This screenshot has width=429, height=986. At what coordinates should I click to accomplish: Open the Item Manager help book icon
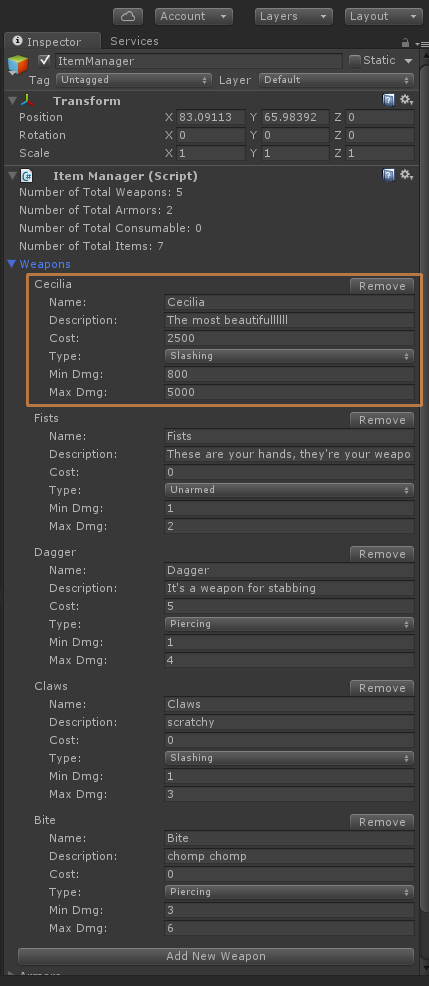click(389, 175)
